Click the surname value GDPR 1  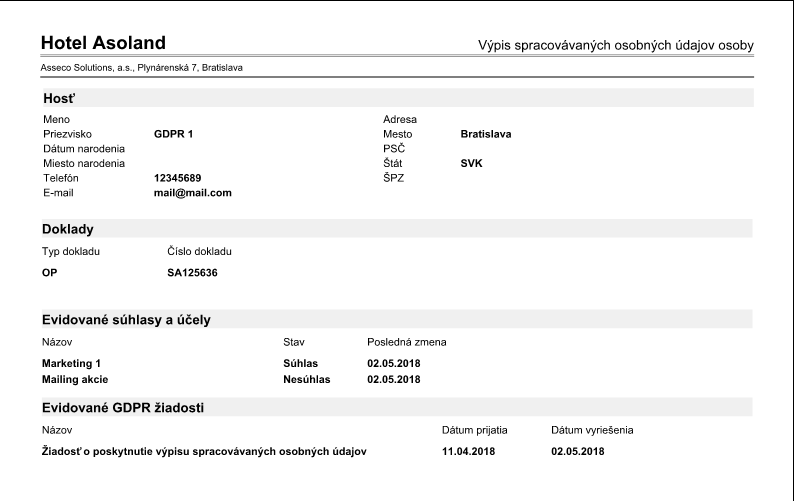pyautogui.click(x=173, y=134)
